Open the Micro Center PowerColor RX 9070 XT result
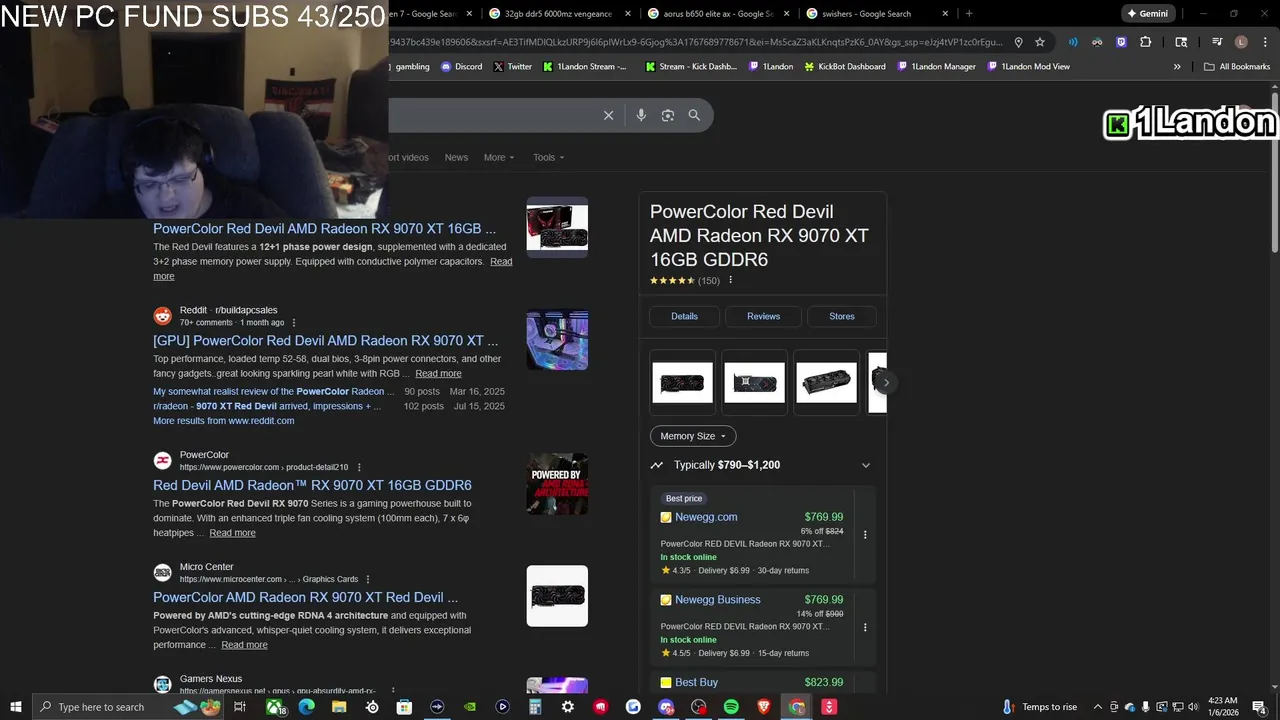Image resolution: width=1280 pixels, height=720 pixels. pos(305,598)
